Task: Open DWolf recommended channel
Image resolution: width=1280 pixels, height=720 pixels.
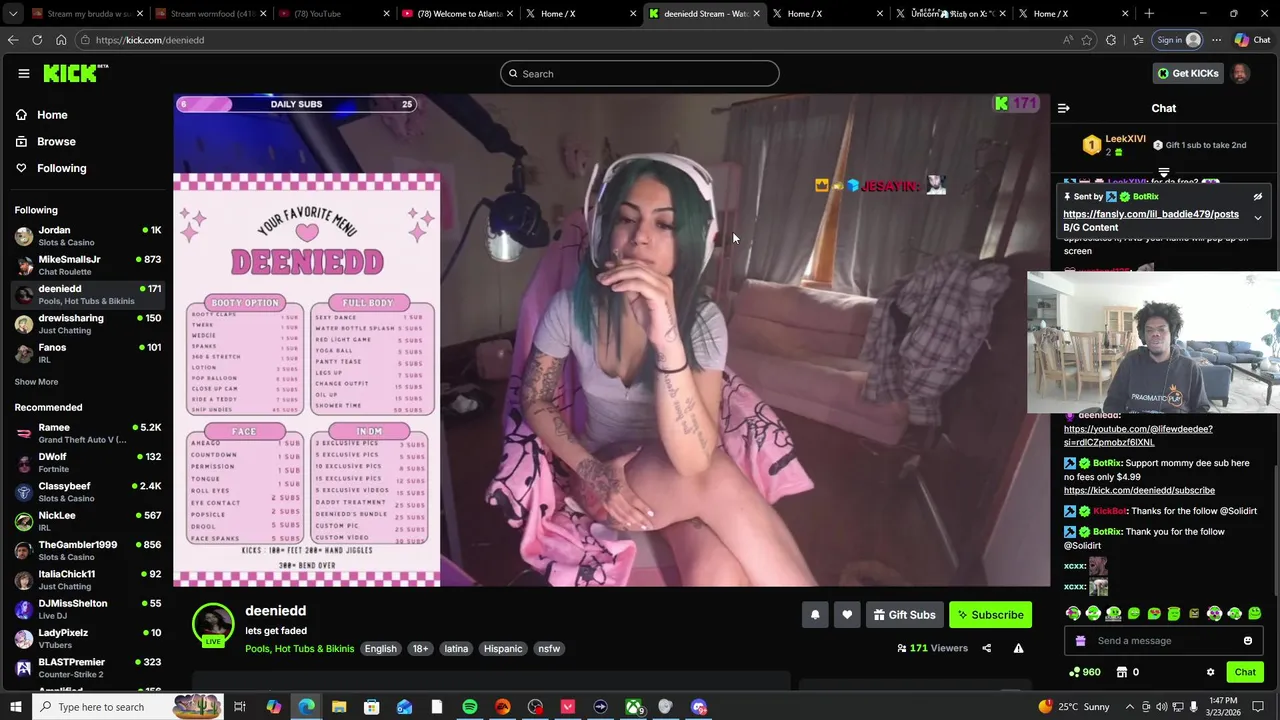Action: click(87, 463)
